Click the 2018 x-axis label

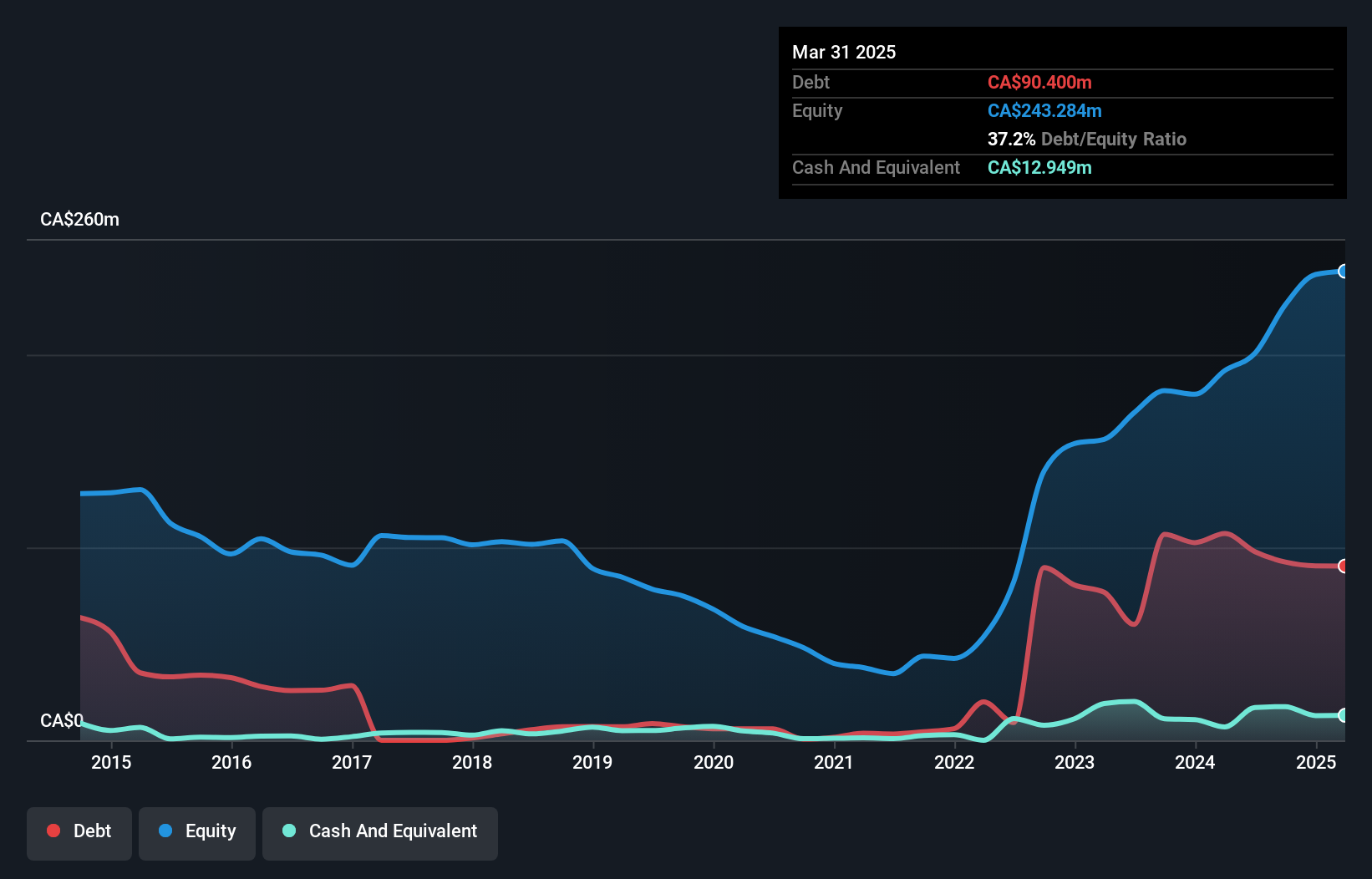[x=472, y=762]
